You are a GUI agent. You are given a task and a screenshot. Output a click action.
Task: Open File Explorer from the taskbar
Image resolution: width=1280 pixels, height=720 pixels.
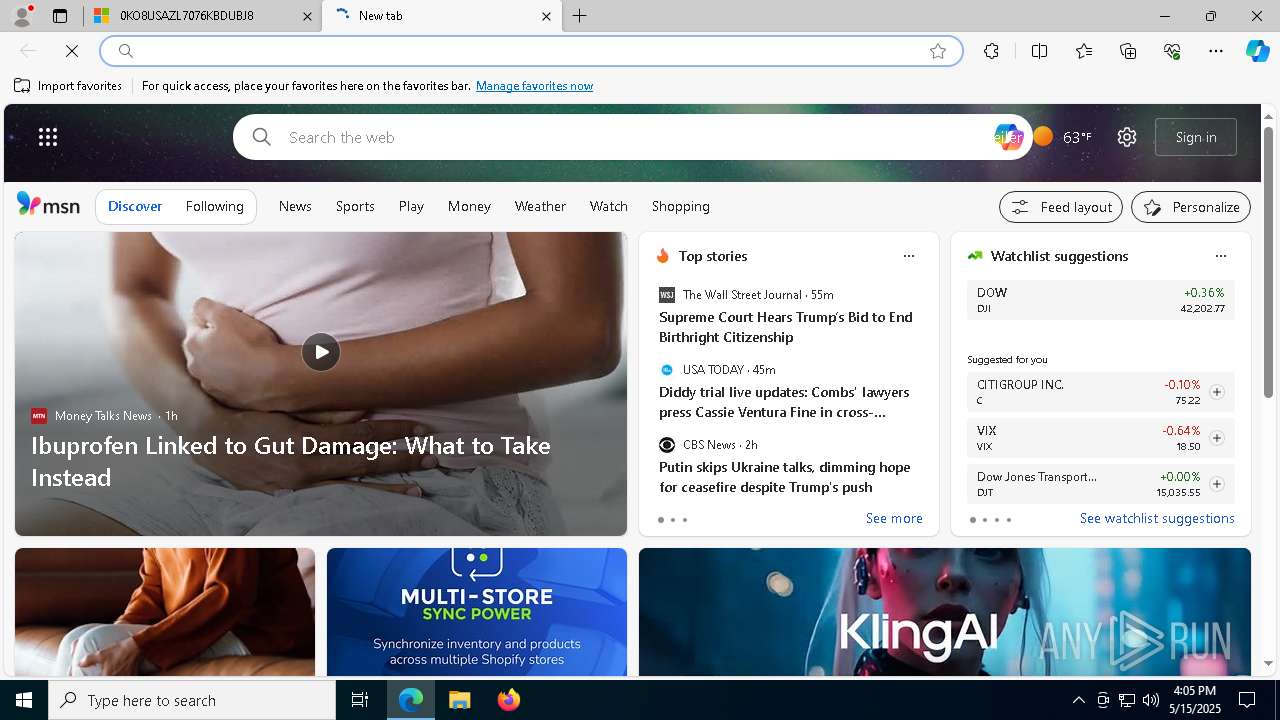(459, 700)
